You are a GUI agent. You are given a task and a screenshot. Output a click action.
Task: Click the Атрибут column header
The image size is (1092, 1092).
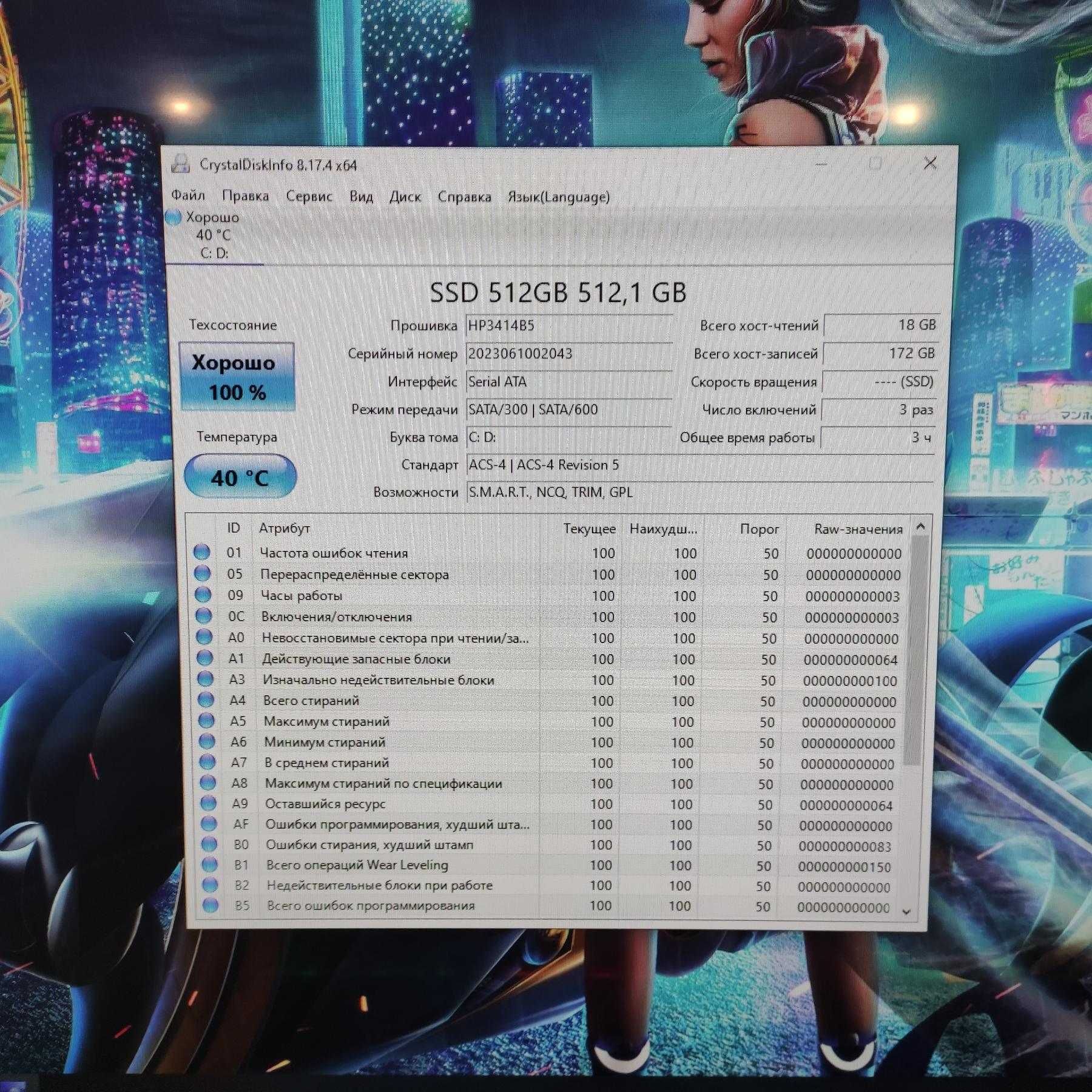285,528
